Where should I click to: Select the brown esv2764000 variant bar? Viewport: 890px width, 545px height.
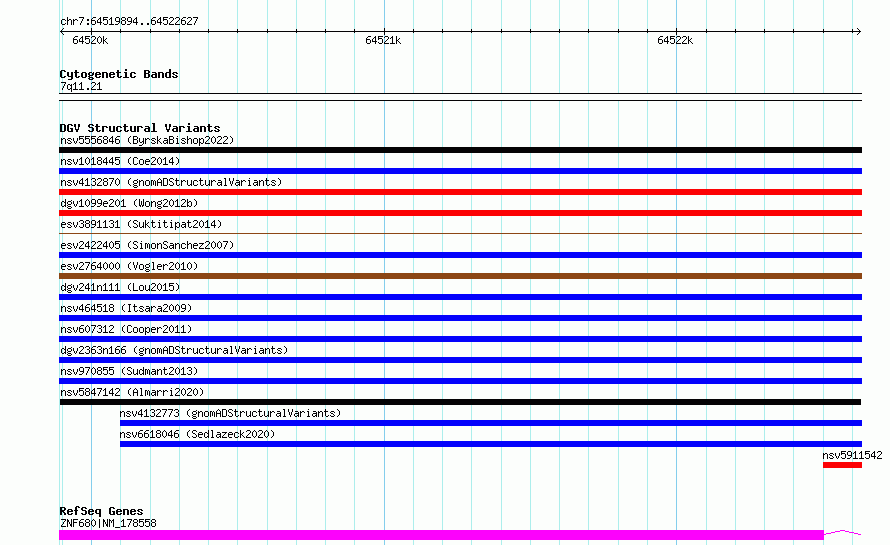pyautogui.click(x=460, y=276)
